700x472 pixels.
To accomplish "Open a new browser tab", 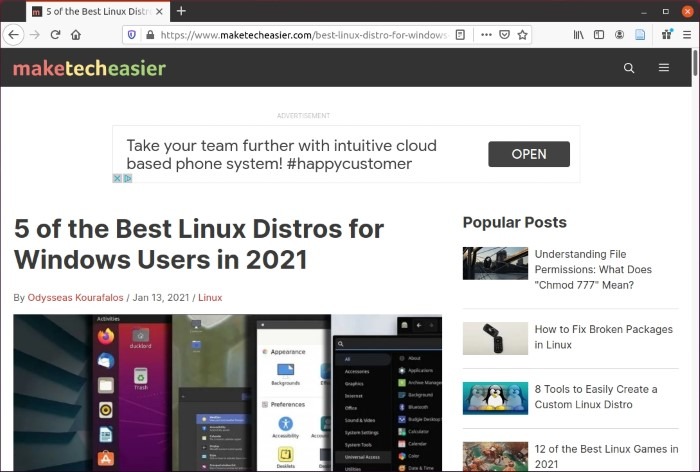I will [181, 11].
